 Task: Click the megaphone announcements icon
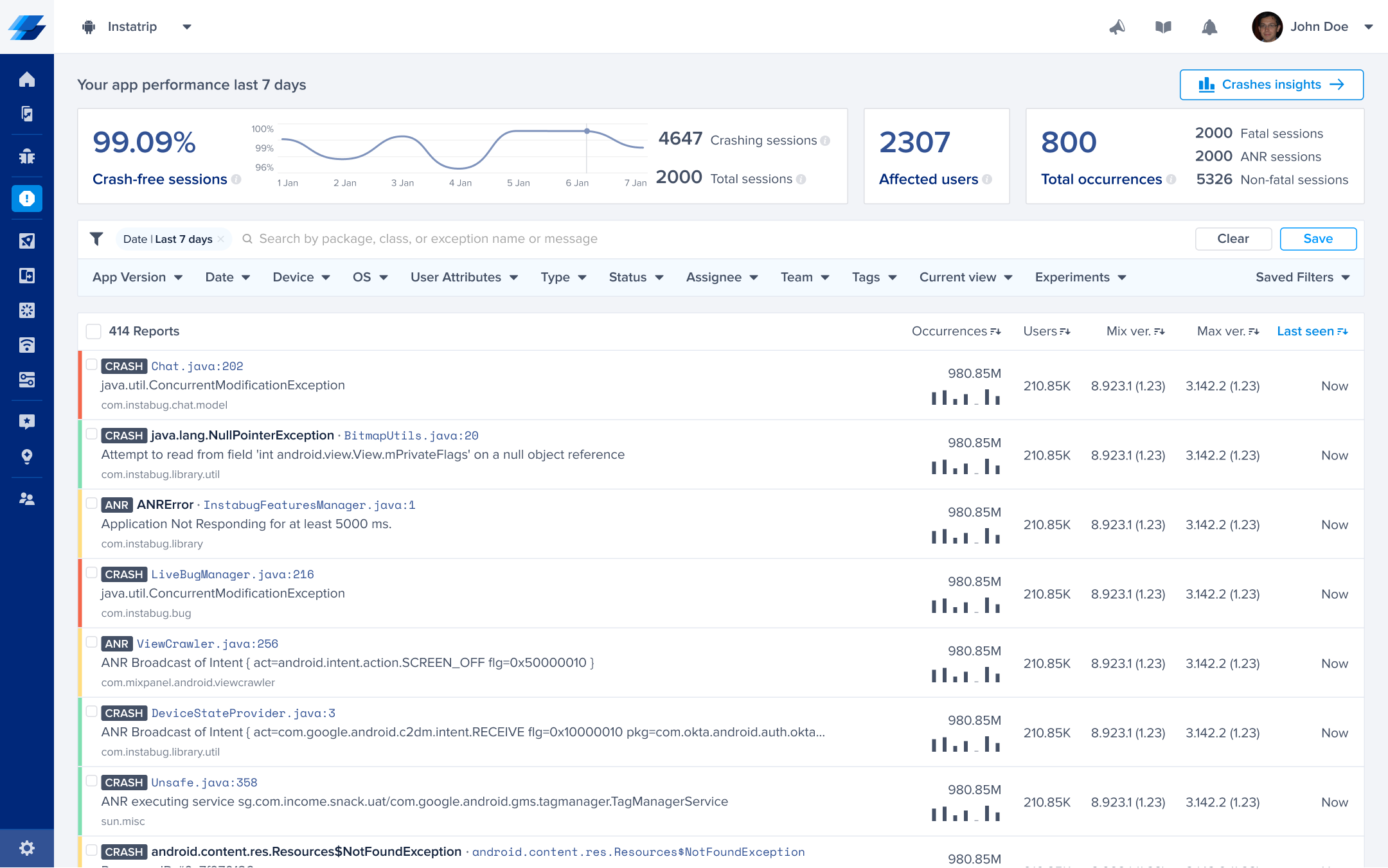[x=1117, y=27]
